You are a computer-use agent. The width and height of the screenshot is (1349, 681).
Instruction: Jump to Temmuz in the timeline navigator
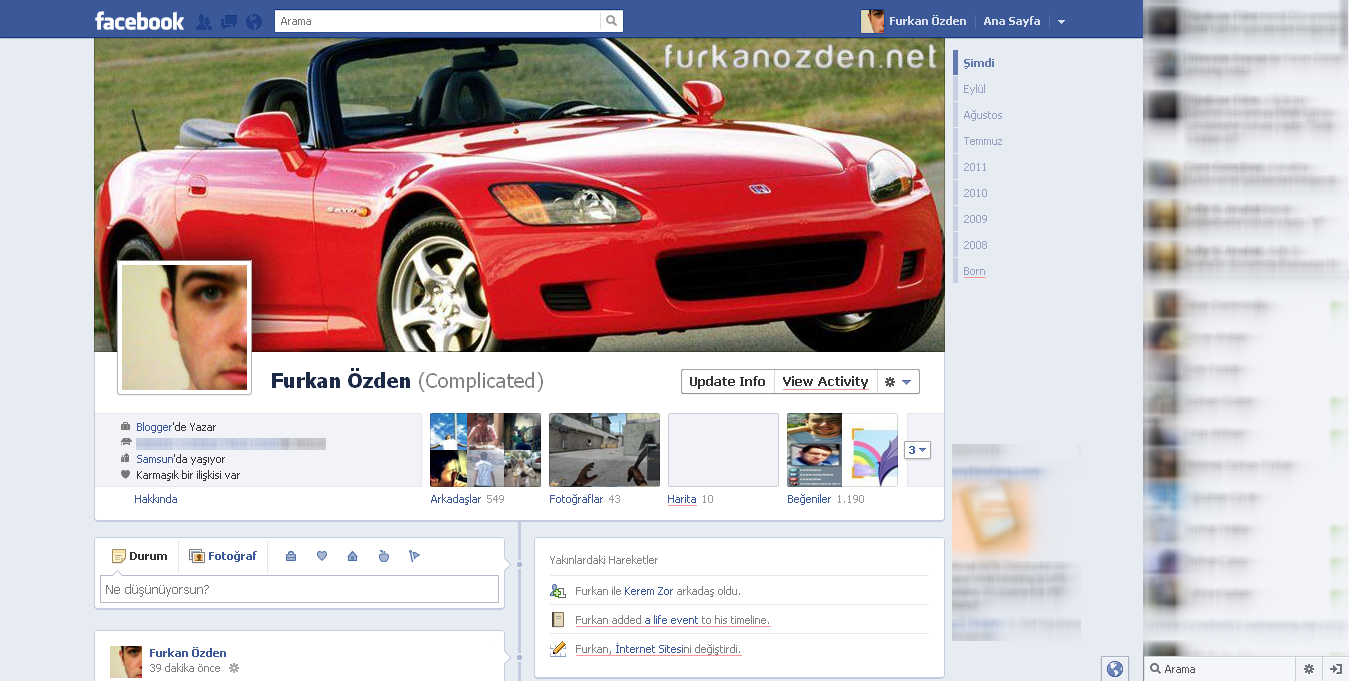click(x=982, y=141)
